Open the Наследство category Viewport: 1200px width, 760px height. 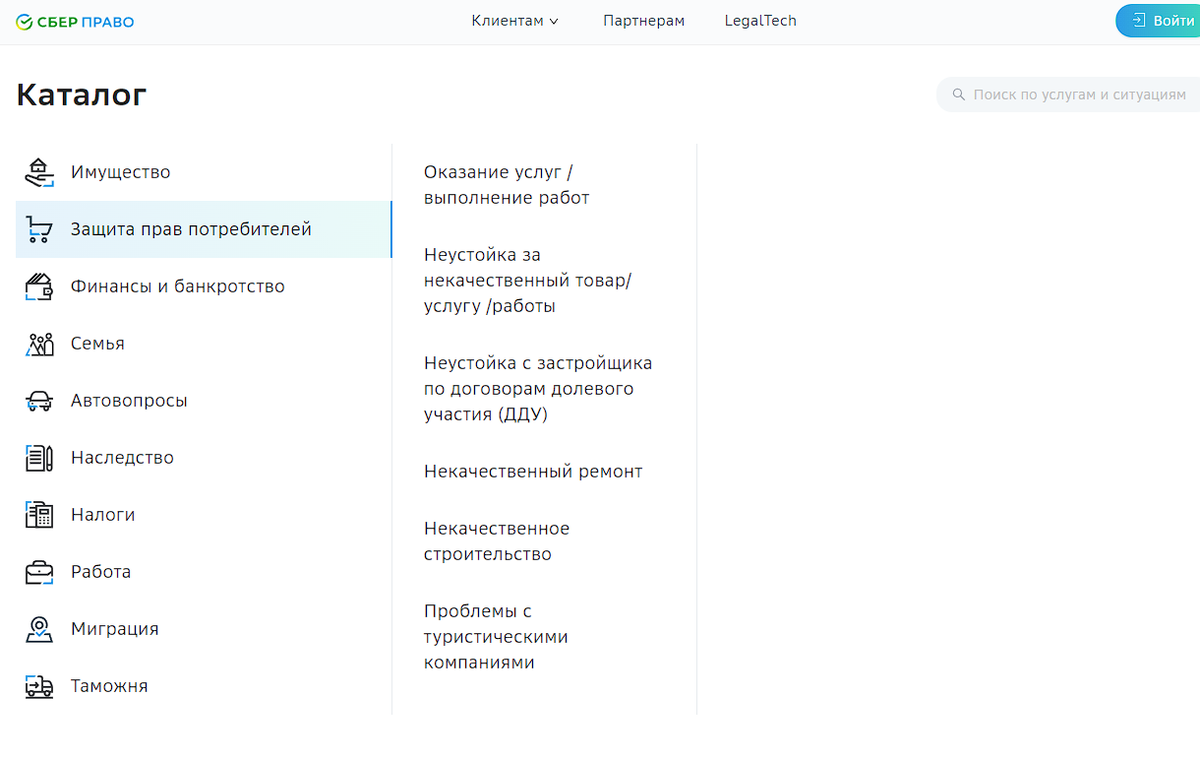(204, 457)
